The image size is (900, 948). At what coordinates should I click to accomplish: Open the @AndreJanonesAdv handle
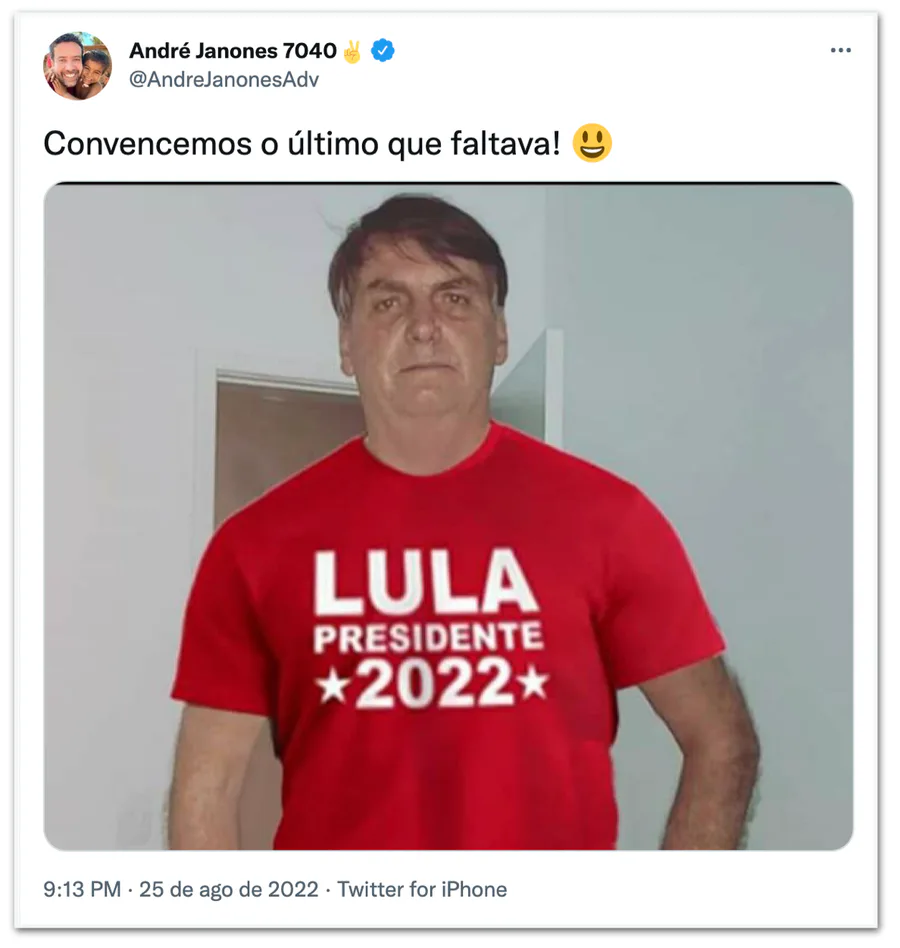click(x=224, y=79)
